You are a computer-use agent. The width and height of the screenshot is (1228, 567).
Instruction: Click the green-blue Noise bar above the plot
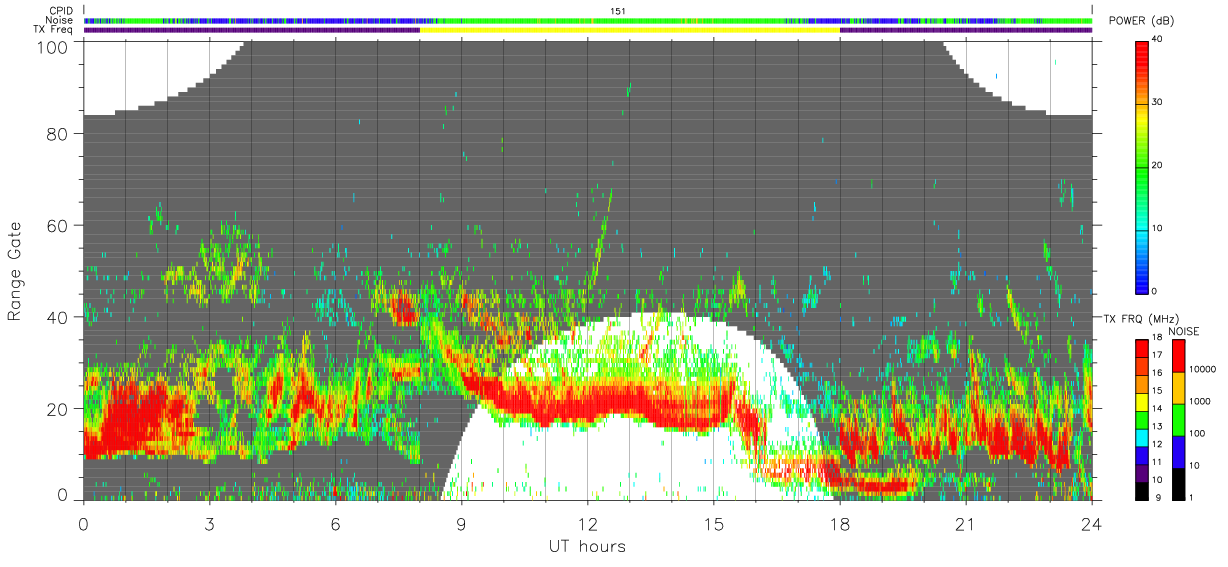[x=588, y=20]
